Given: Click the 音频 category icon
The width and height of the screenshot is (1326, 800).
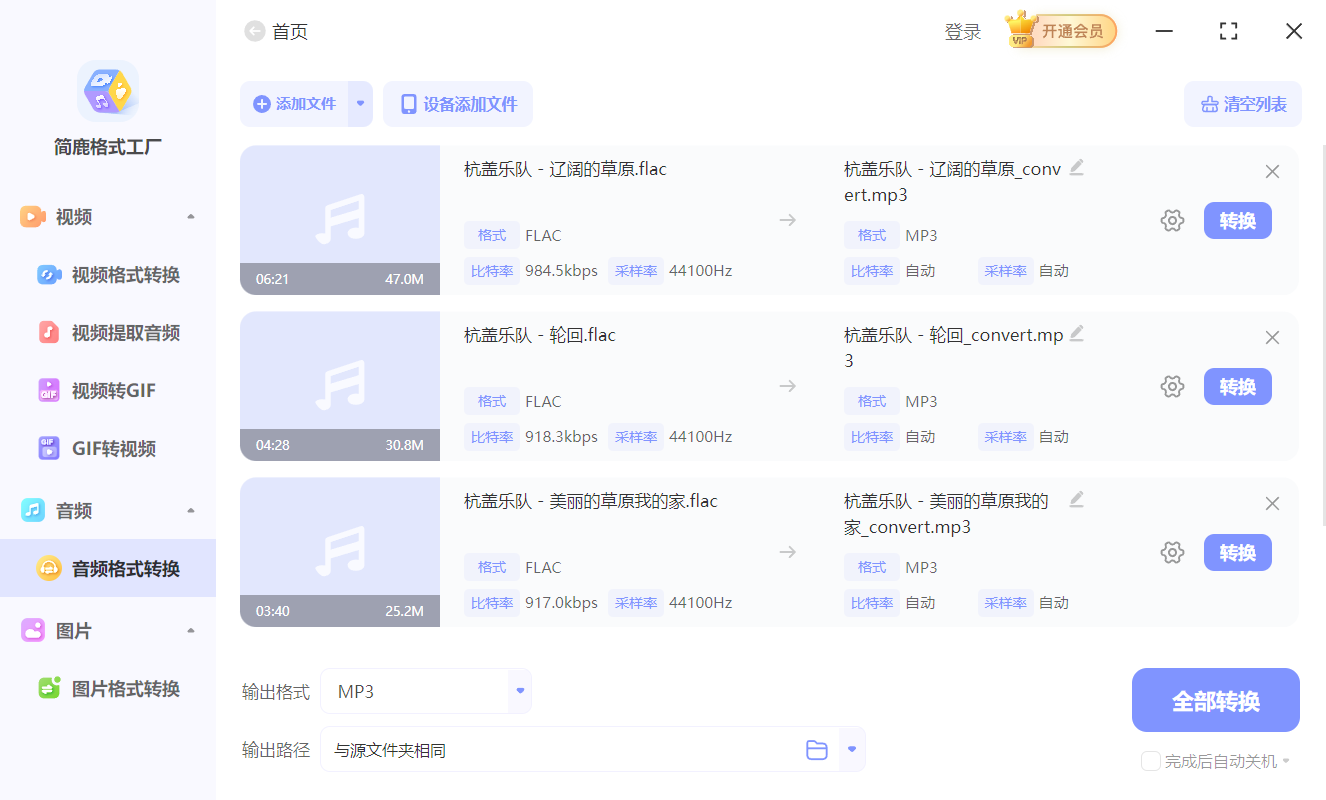Looking at the screenshot, I should click(33, 511).
